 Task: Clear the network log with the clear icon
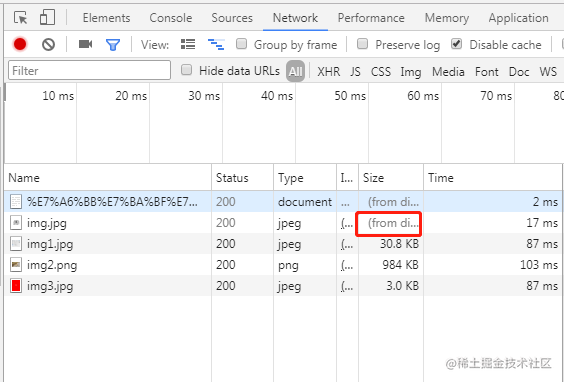click(x=48, y=45)
